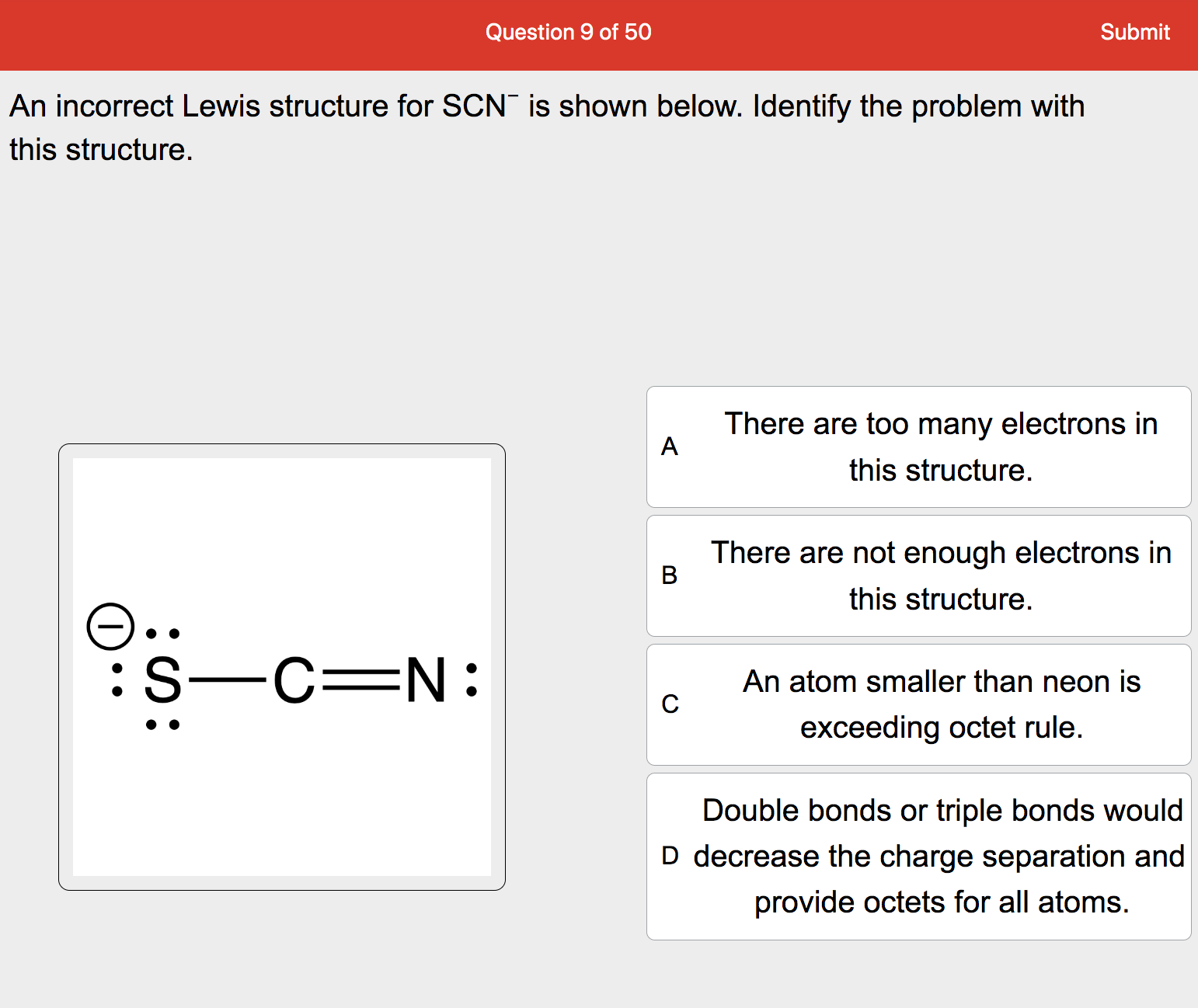Click the negative charge symbol on sulfur

(109, 626)
